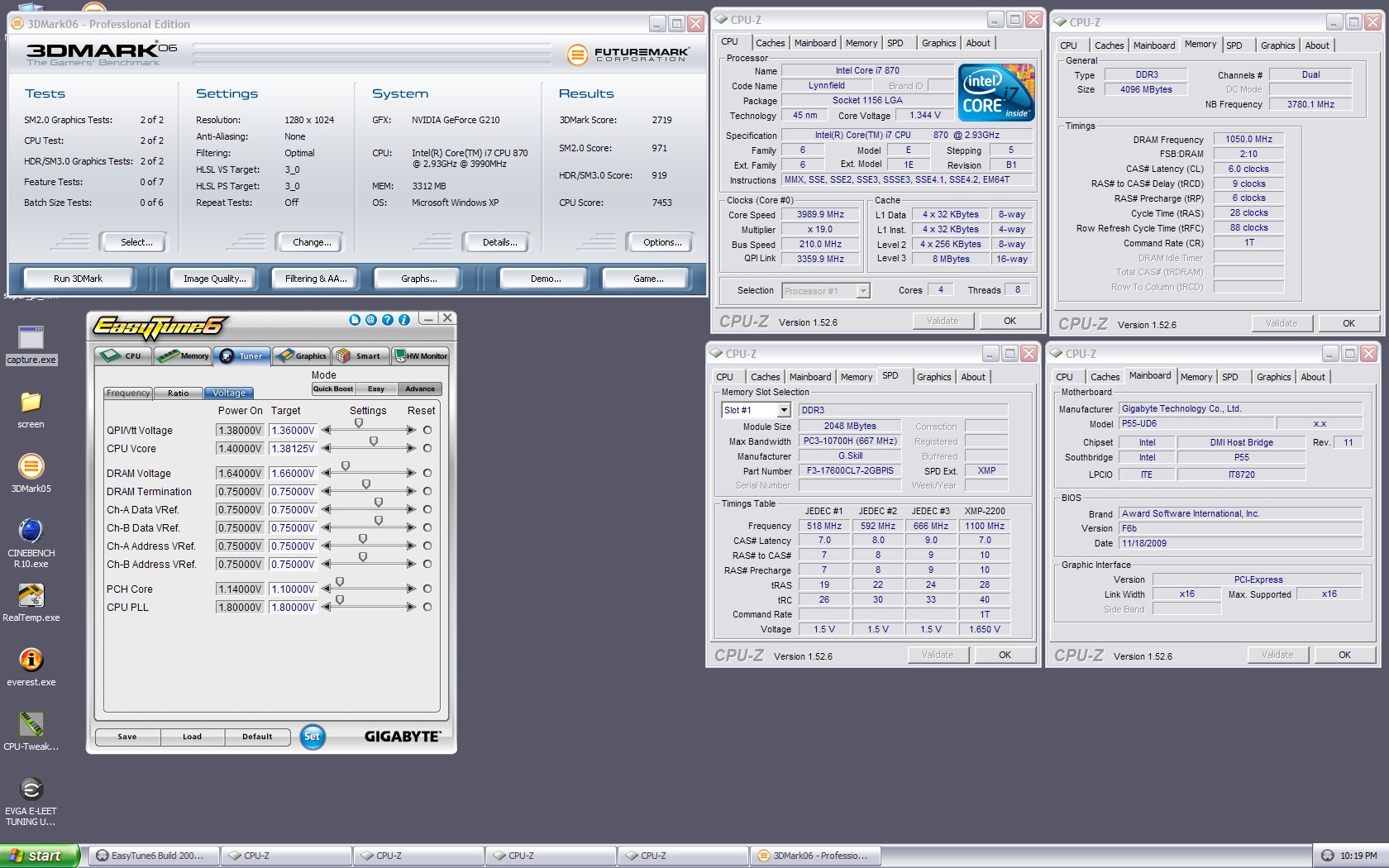Switch to EasyTune6 HW Monitor tab
The height and width of the screenshot is (868, 1389).
tap(421, 355)
